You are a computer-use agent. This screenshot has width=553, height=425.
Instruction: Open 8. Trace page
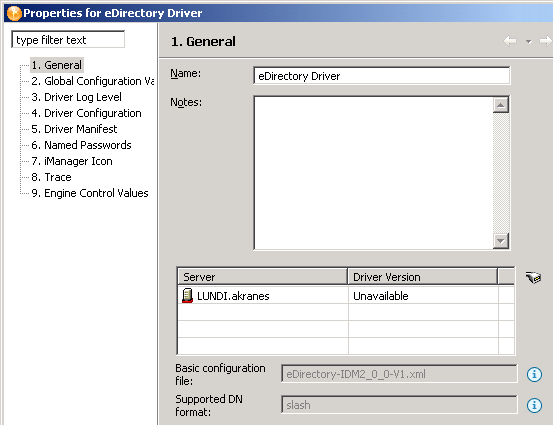click(x=51, y=177)
